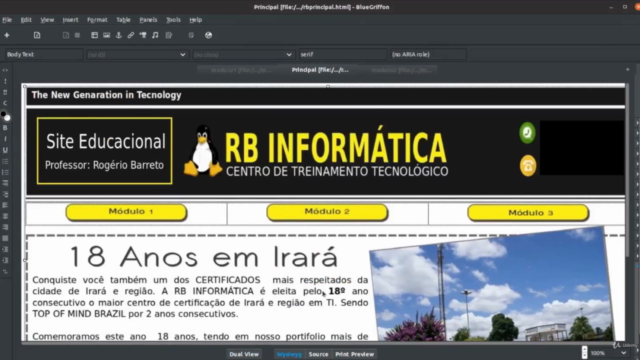Open the (no ARIA role) dropdown

tap(428, 54)
